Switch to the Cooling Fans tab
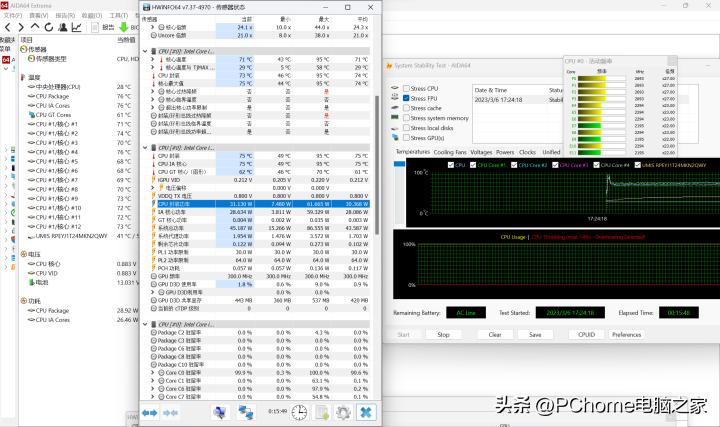720x427 pixels. coord(450,152)
